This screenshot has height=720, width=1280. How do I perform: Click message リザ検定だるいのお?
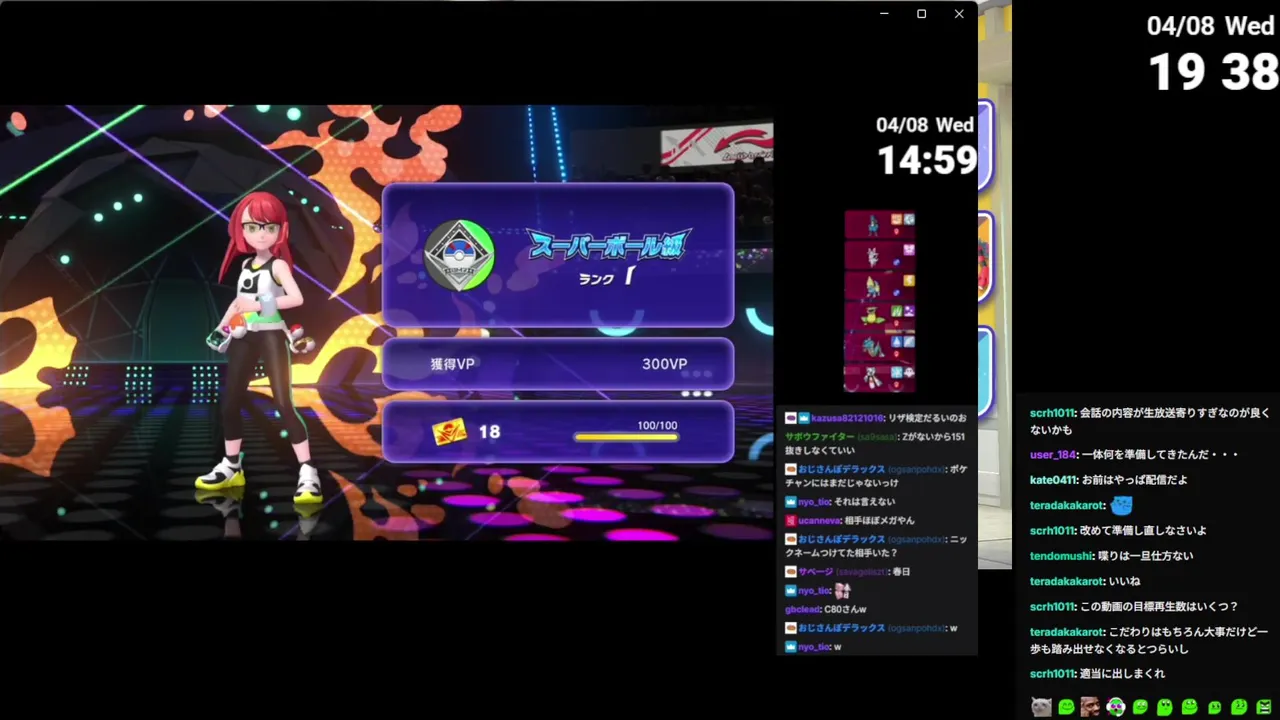pyautogui.click(x=928, y=418)
